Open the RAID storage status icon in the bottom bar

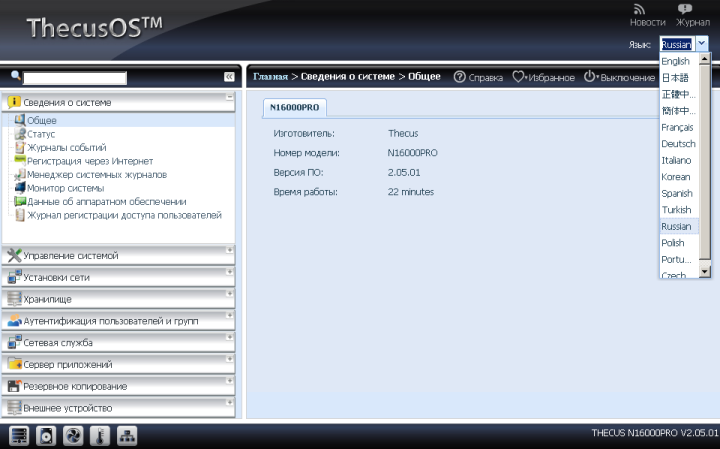coord(19,436)
